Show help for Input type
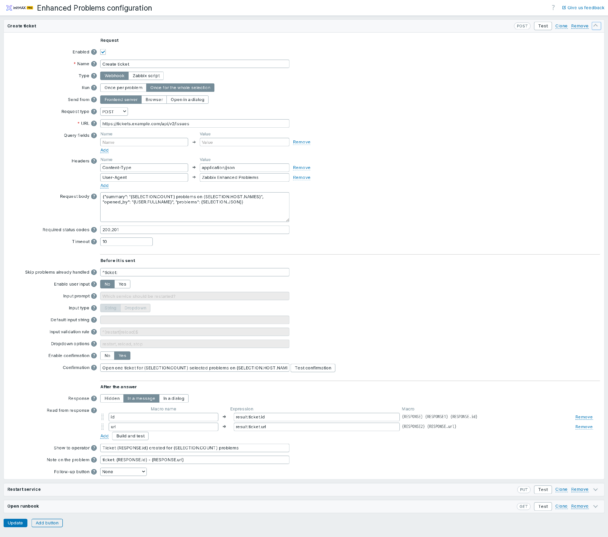Viewport: 608px width, 537px height. (x=94, y=308)
